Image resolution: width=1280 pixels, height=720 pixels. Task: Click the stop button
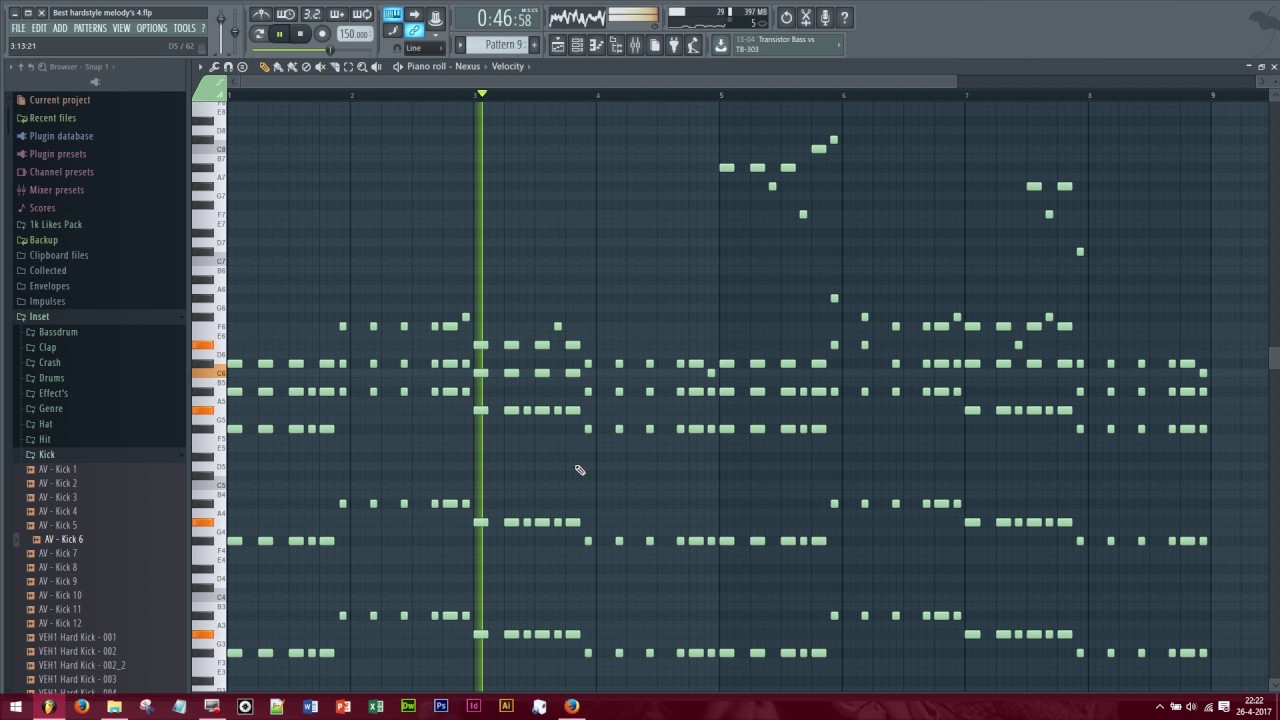(300, 34)
